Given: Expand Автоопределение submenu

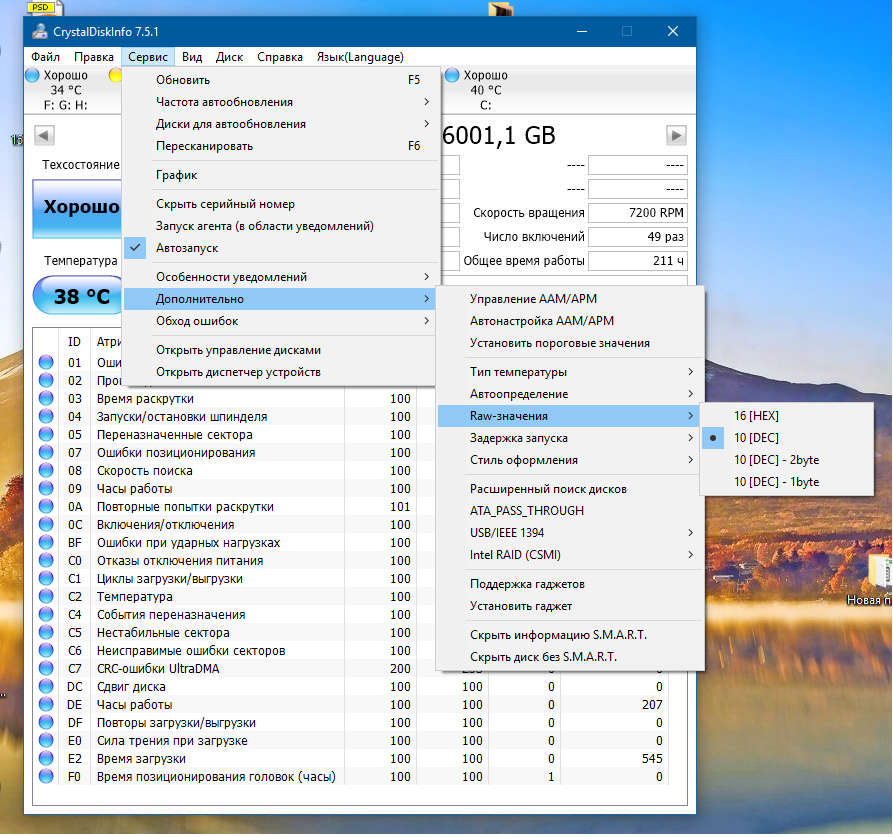Looking at the screenshot, I should click(x=570, y=394).
